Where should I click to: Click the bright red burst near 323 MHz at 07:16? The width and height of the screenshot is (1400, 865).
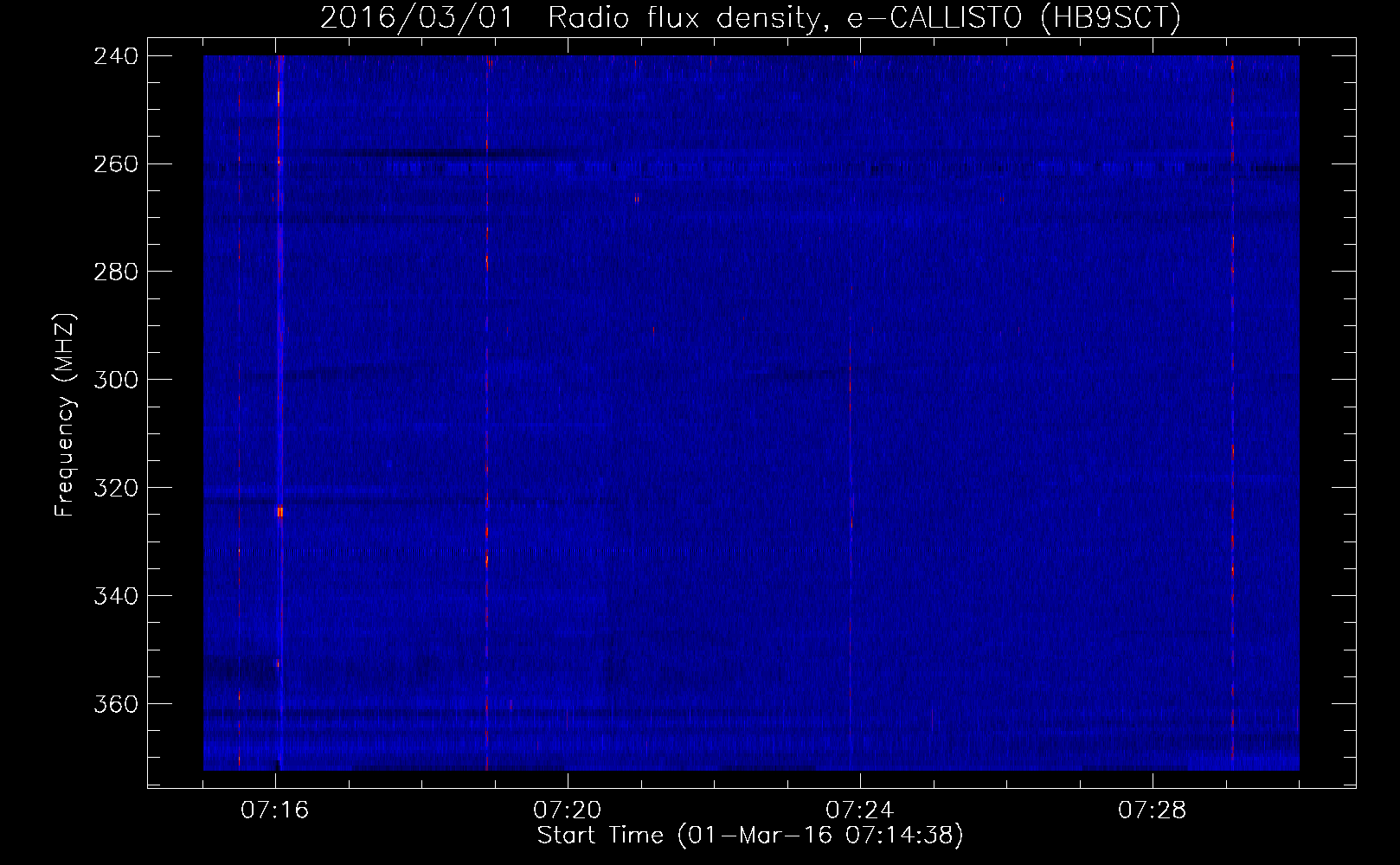pos(279,512)
